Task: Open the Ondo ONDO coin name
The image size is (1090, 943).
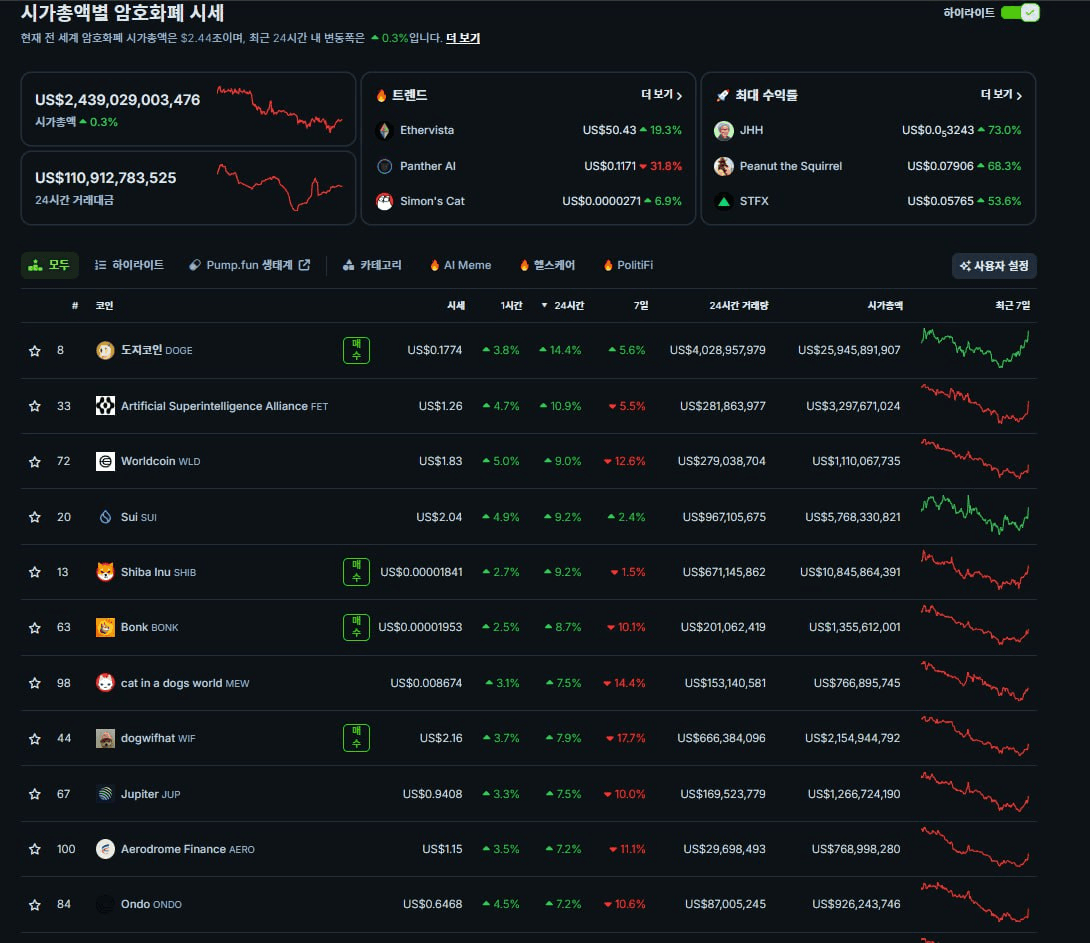Action: coord(151,904)
